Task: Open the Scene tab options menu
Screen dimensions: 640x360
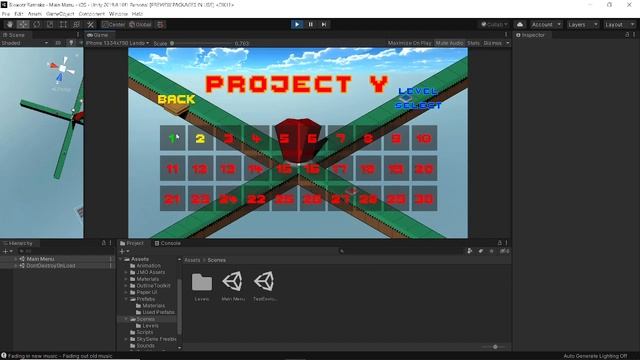Action: point(78,35)
